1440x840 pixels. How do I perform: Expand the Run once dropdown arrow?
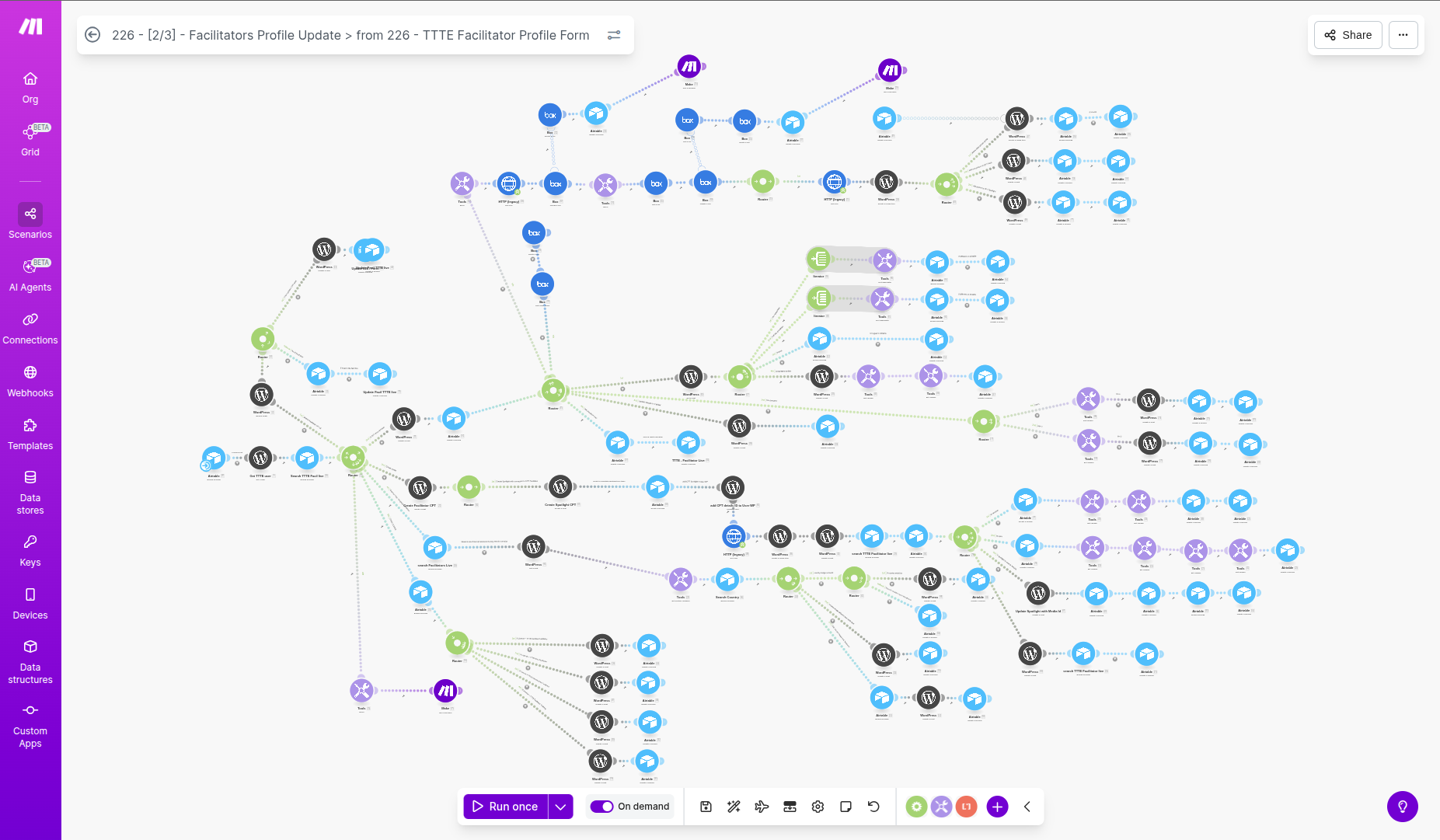[560, 807]
